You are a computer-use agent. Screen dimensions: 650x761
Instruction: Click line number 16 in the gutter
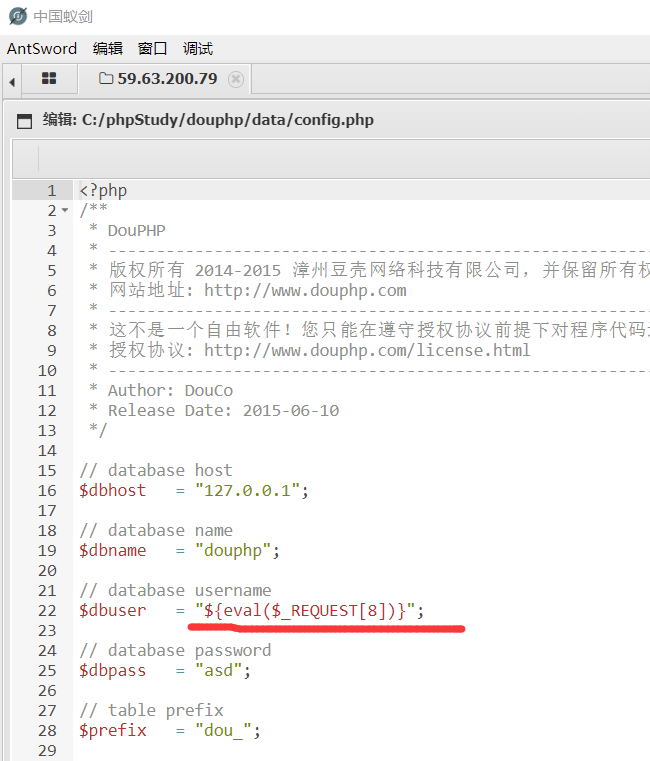click(x=47, y=490)
